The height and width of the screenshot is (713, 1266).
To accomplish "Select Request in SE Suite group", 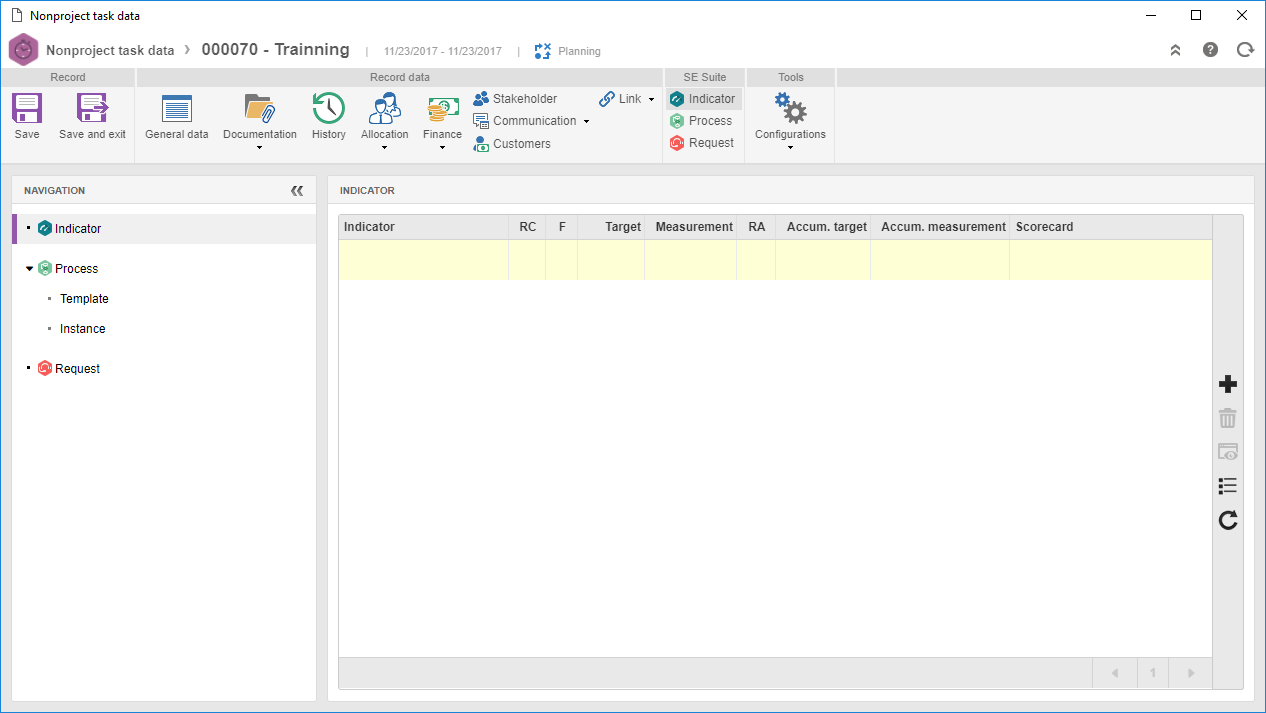I will click(701, 143).
